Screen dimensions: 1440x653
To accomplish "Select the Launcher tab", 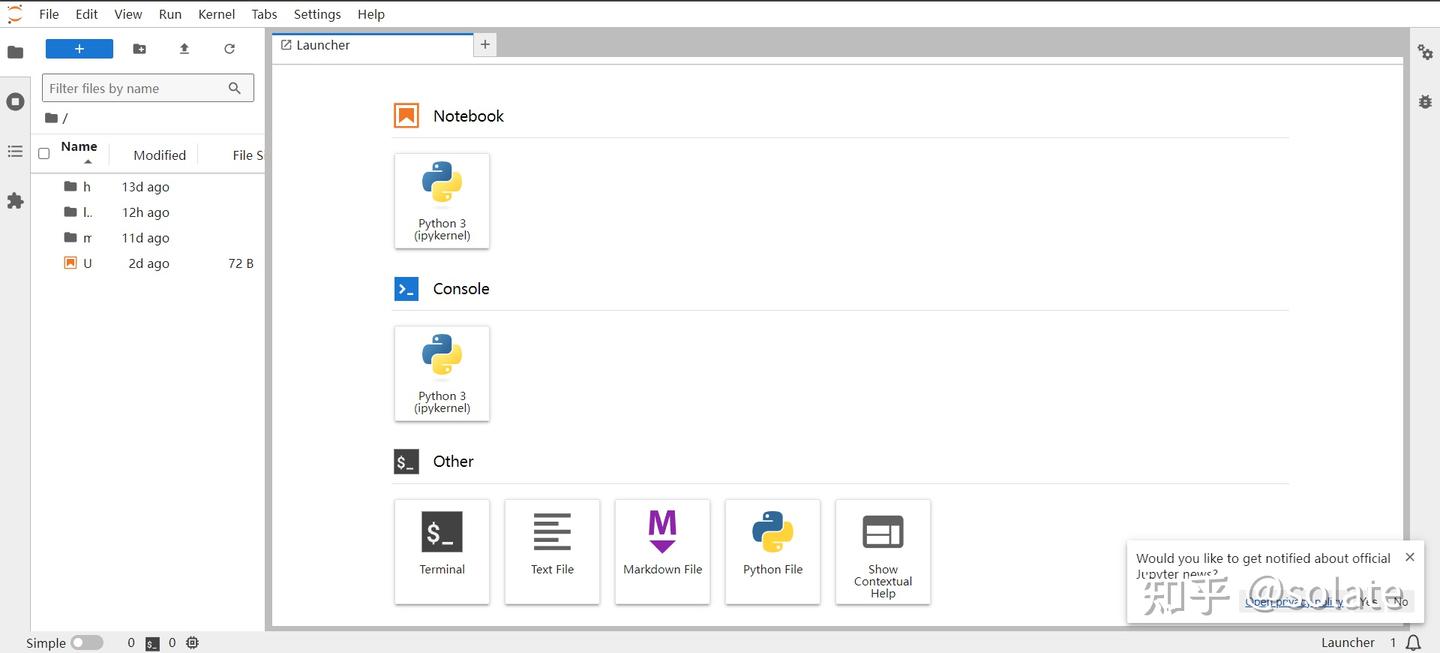I will (372, 45).
